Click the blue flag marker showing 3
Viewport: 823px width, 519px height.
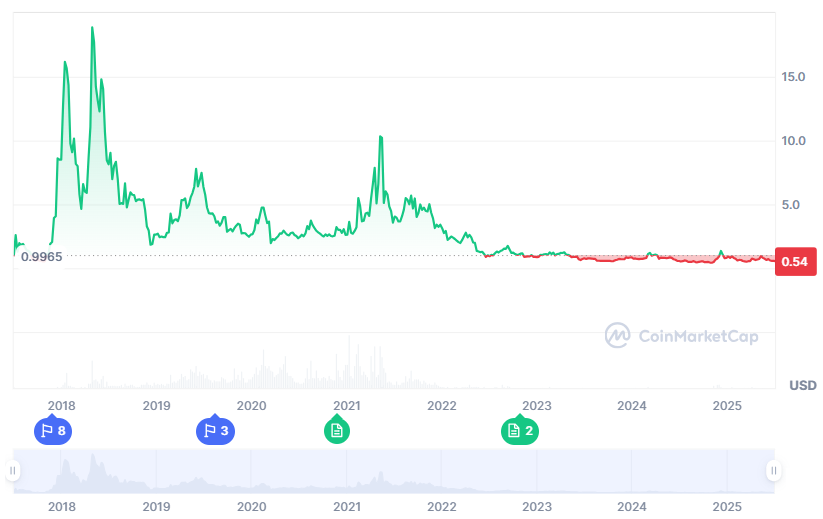tap(214, 431)
